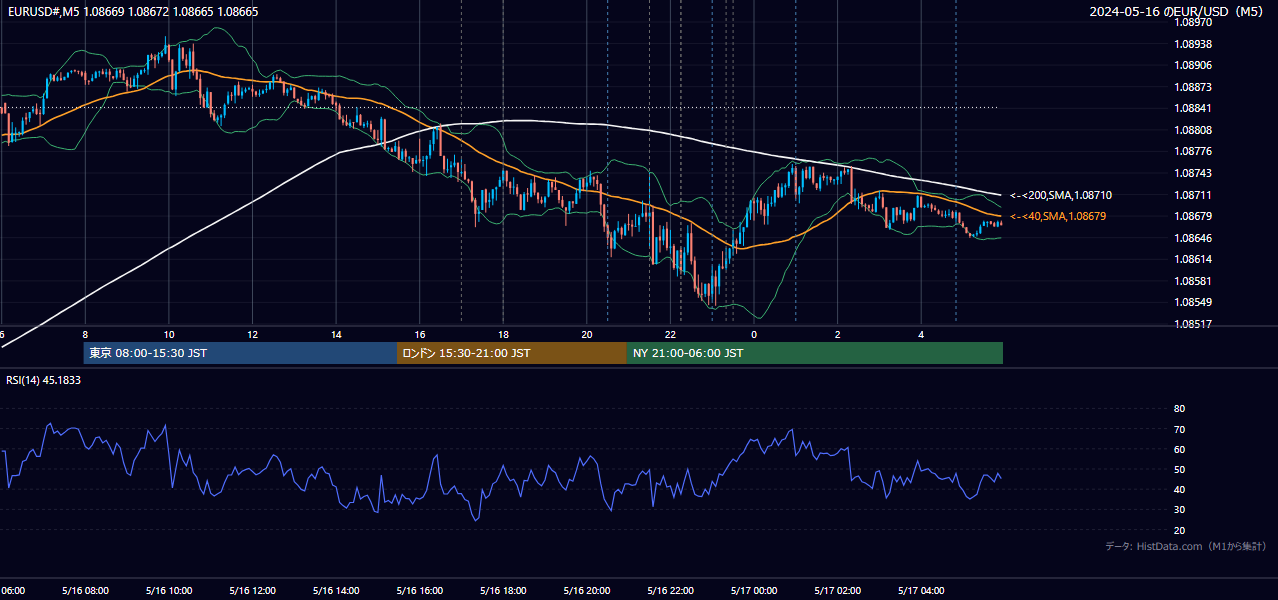Click the Tokyo 08:00-15:30 JST session bar
Image resolution: width=1278 pixels, height=600 pixels.
240,353
